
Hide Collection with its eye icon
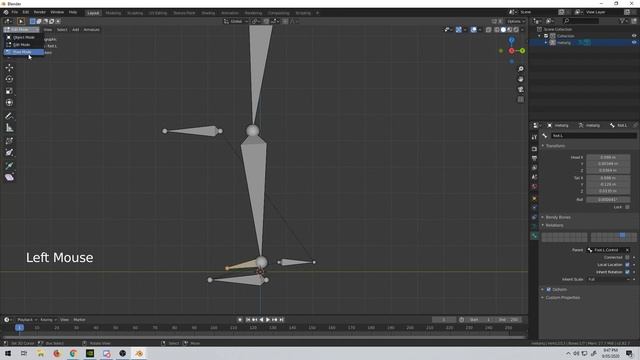point(634,36)
